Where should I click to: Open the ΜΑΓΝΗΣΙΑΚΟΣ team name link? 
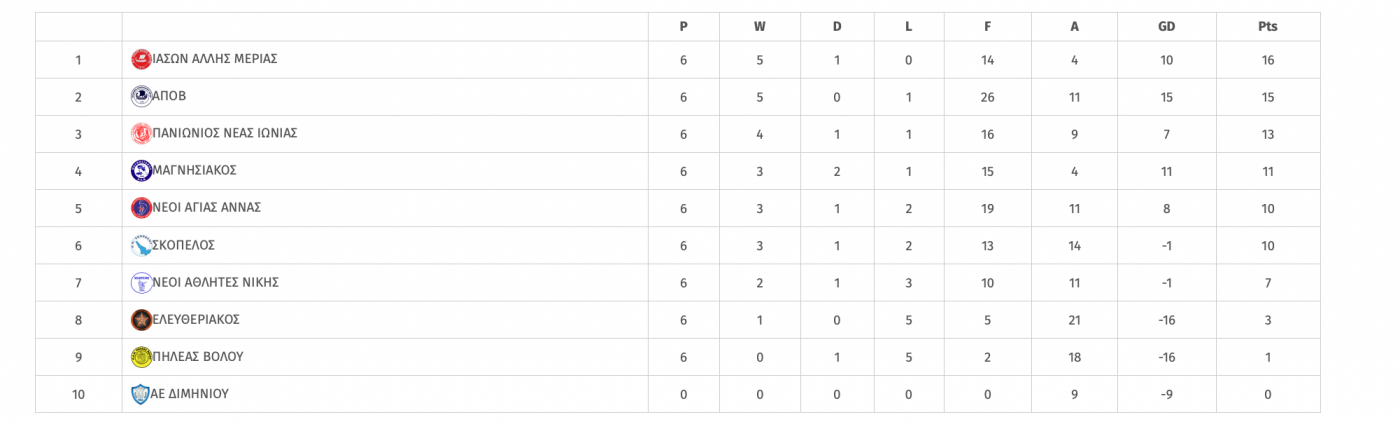[194, 171]
